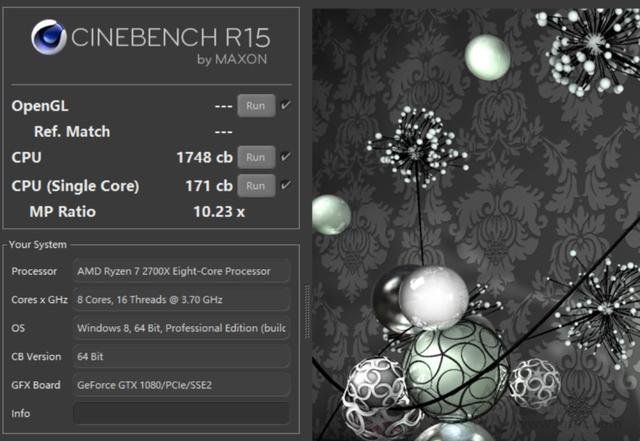
Task: Click the OS field showing Windows 8
Action: [182, 328]
